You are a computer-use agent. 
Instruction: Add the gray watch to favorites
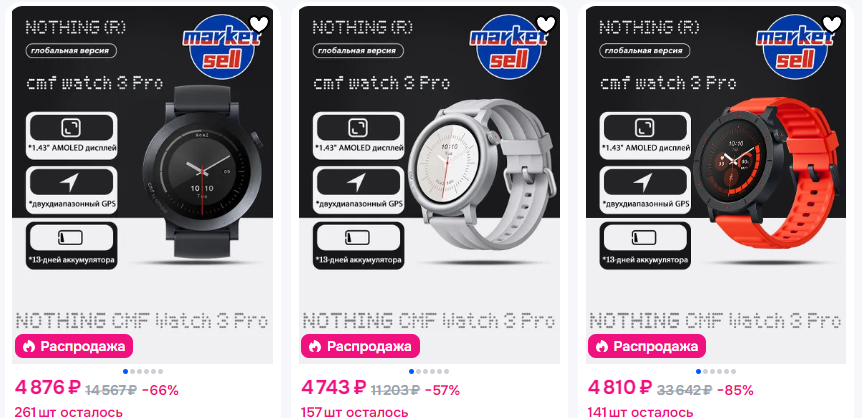[546, 24]
